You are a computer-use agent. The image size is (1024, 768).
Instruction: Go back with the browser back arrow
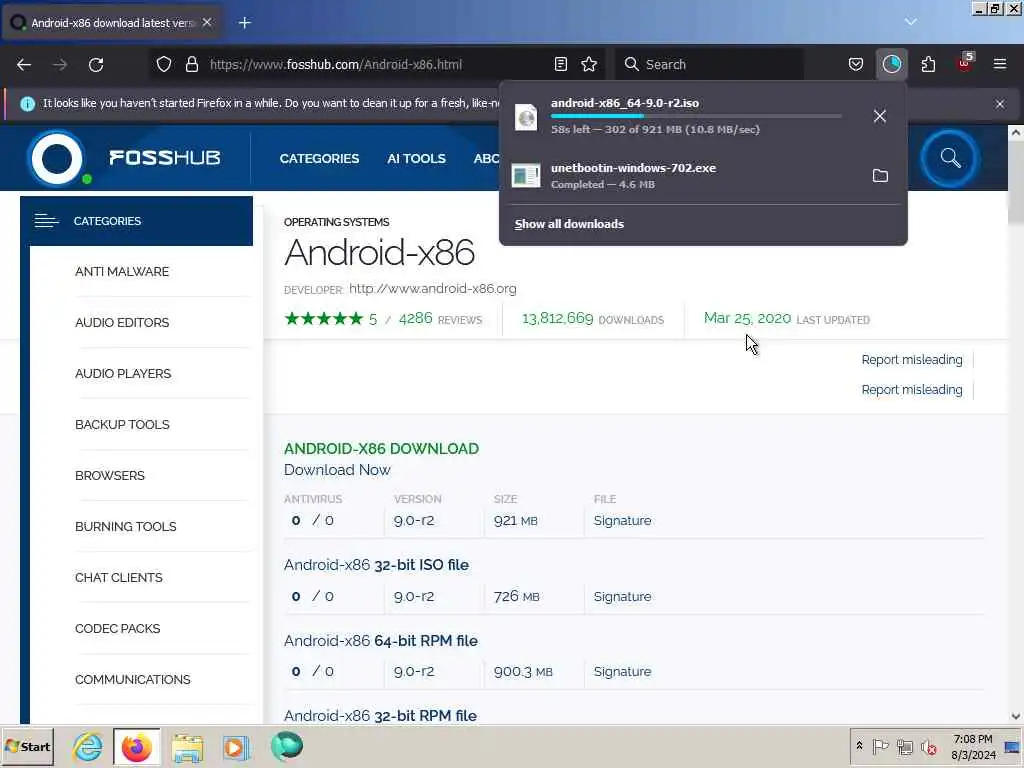click(24, 65)
